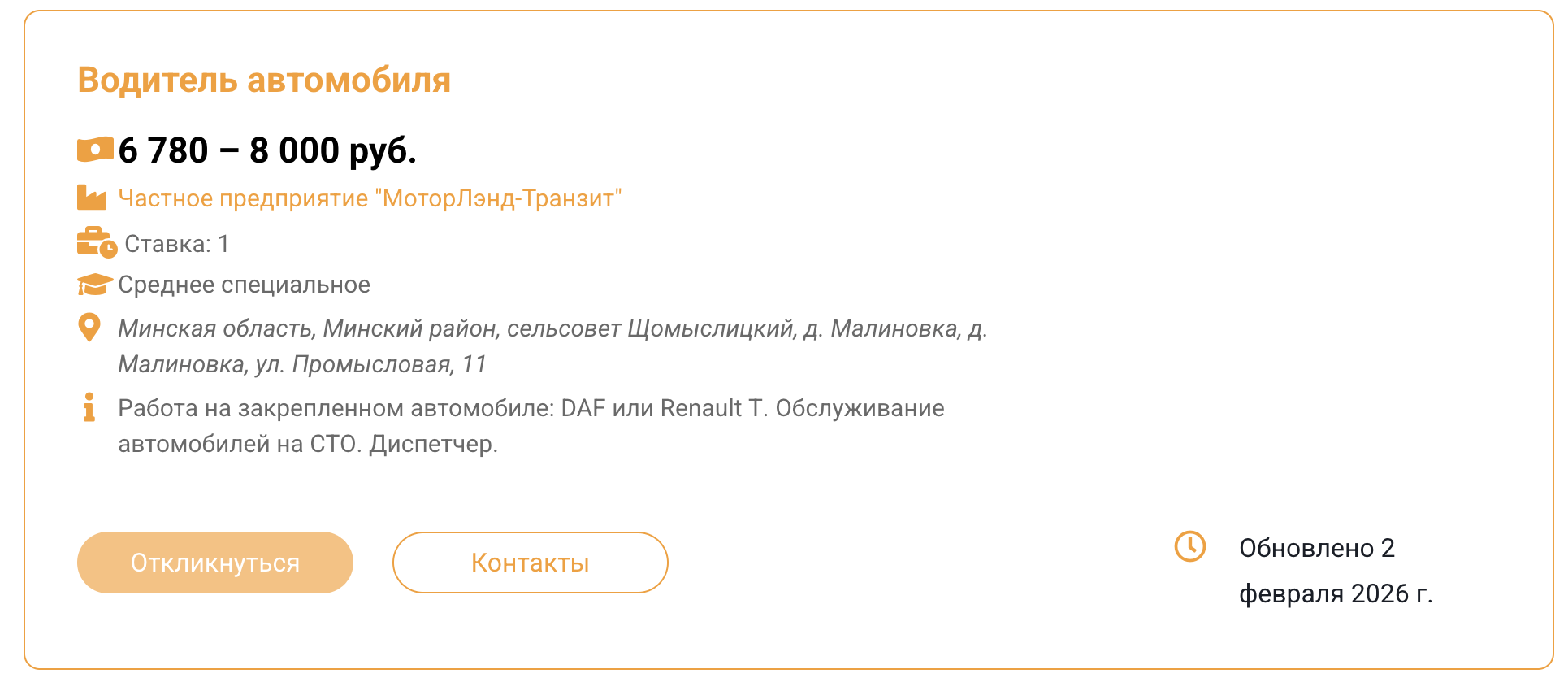Click the address line starting 'Минская область'
The image size is (1568, 678).
tap(552, 328)
